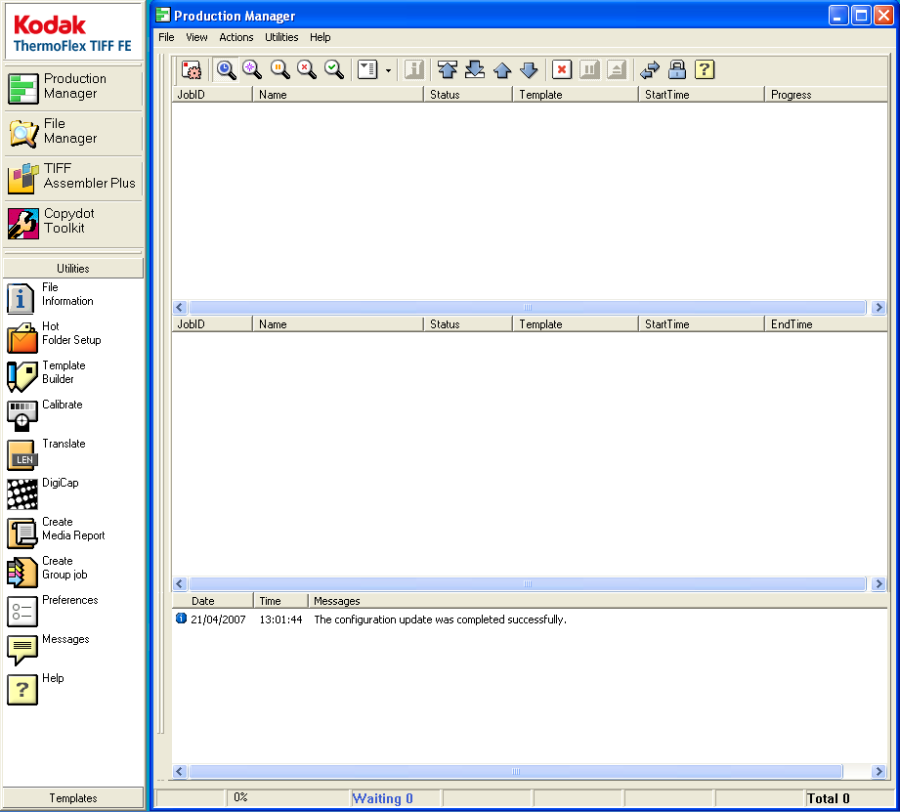
Task: Move job up one position
Action: pyautogui.click(x=502, y=70)
